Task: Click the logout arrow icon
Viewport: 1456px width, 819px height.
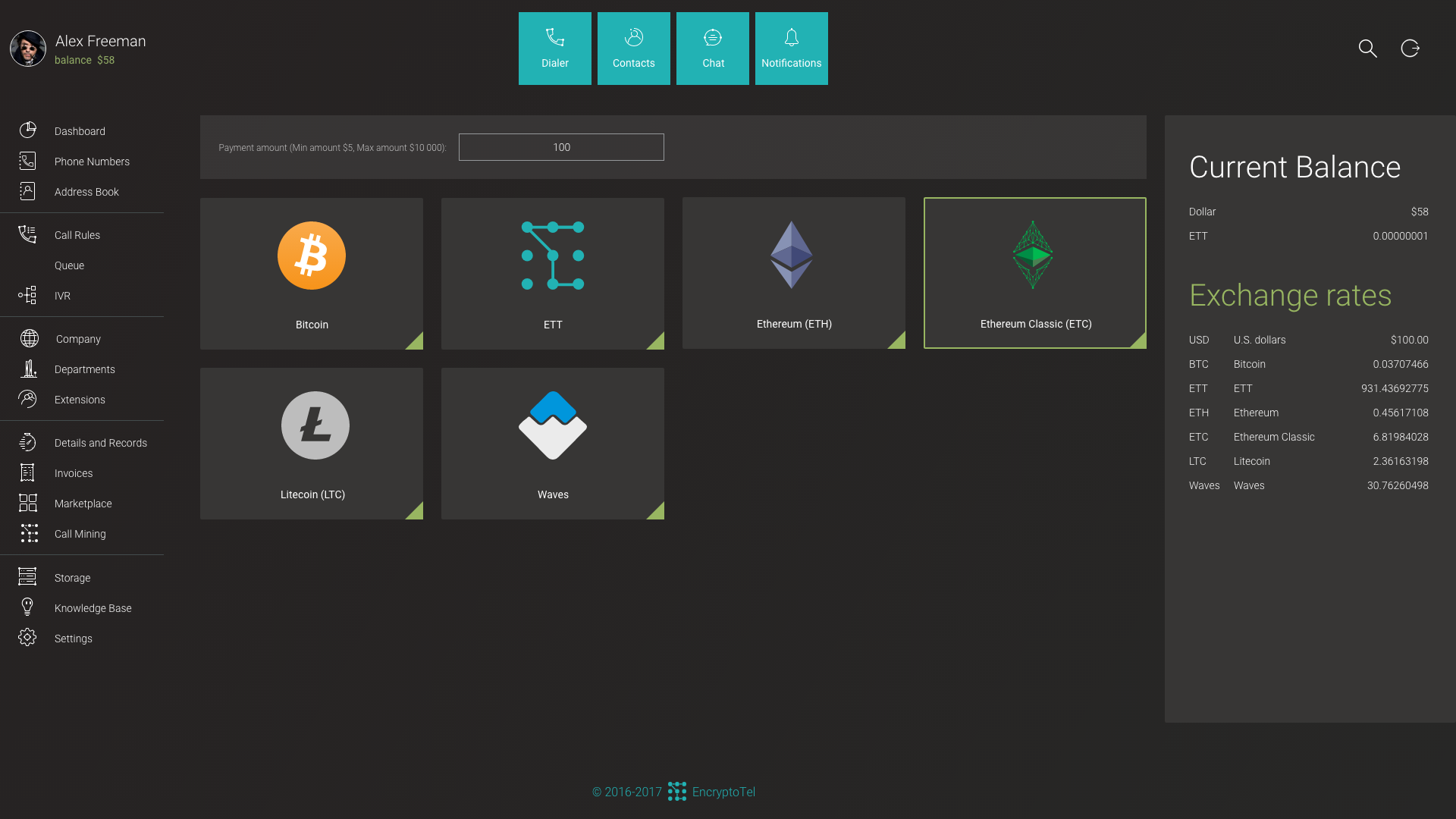Action: click(1410, 49)
